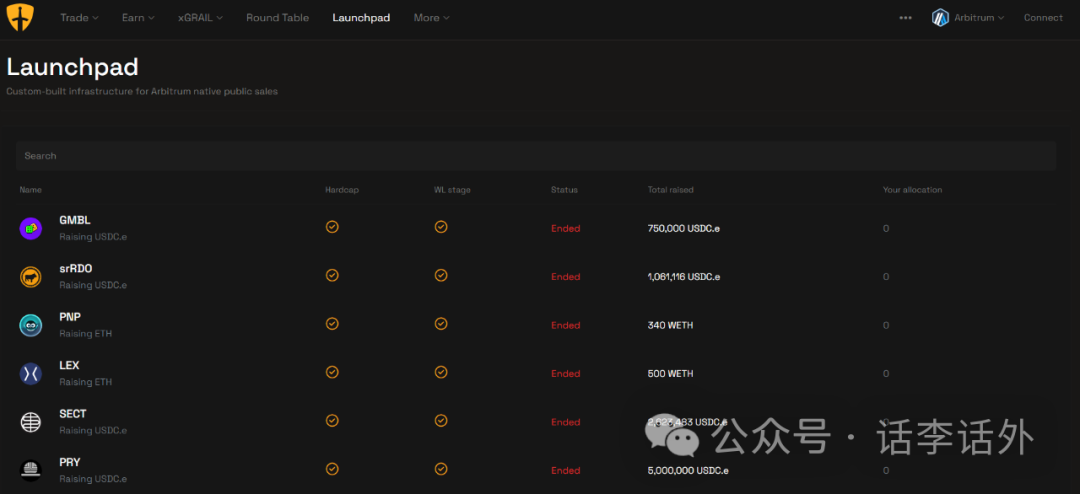Viewport: 1080px width, 494px height.
Task: Open the srRDO sale name
Action: [76, 269]
